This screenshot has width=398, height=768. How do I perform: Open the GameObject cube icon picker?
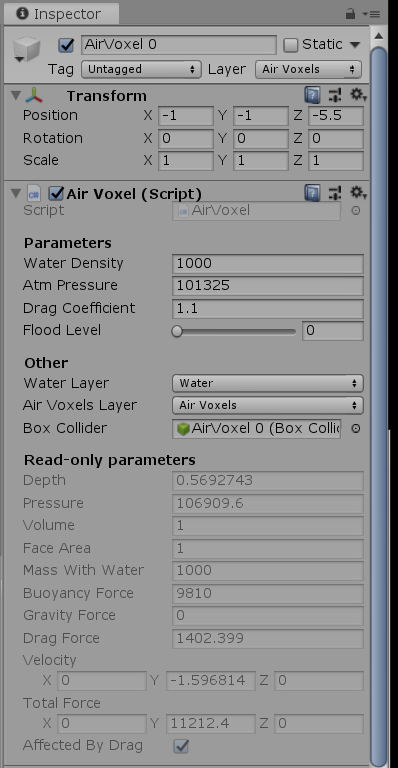point(26,49)
